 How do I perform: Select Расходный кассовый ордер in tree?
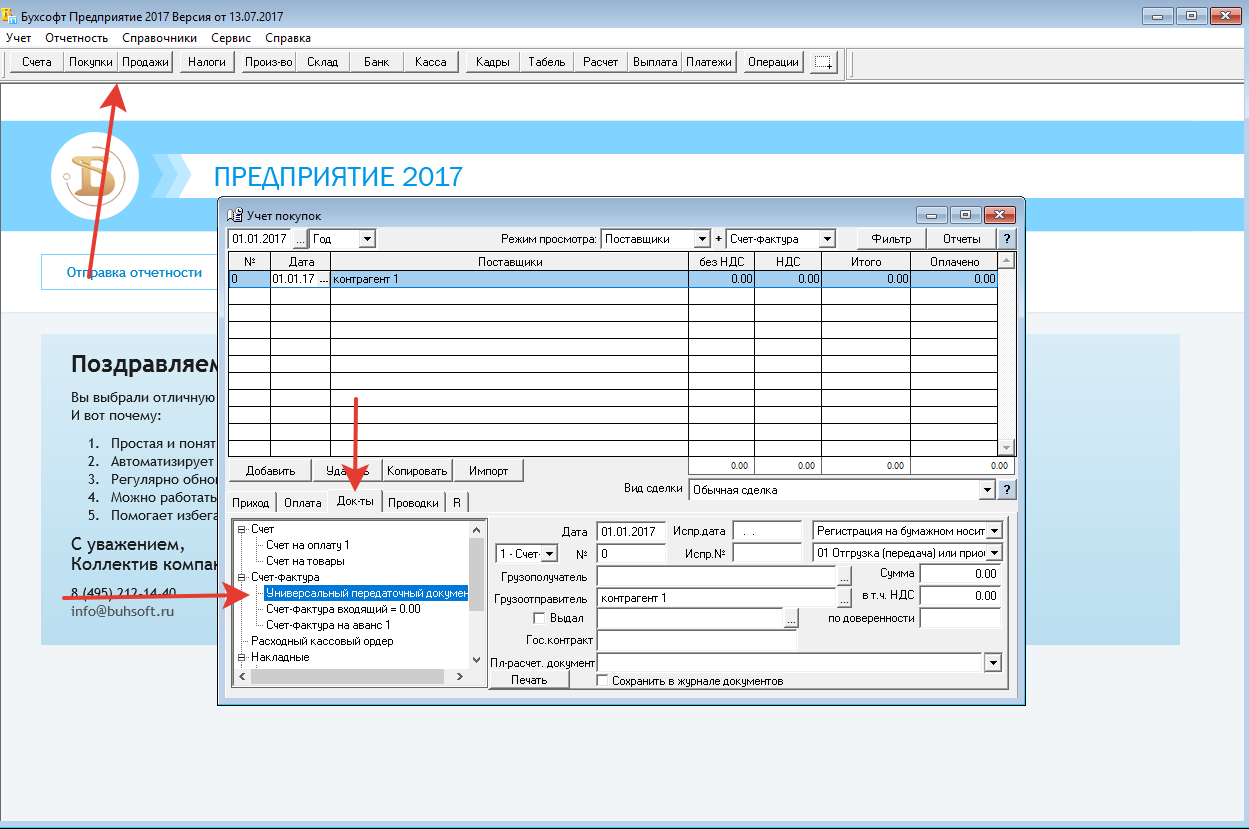pyautogui.click(x=322, y=641)
